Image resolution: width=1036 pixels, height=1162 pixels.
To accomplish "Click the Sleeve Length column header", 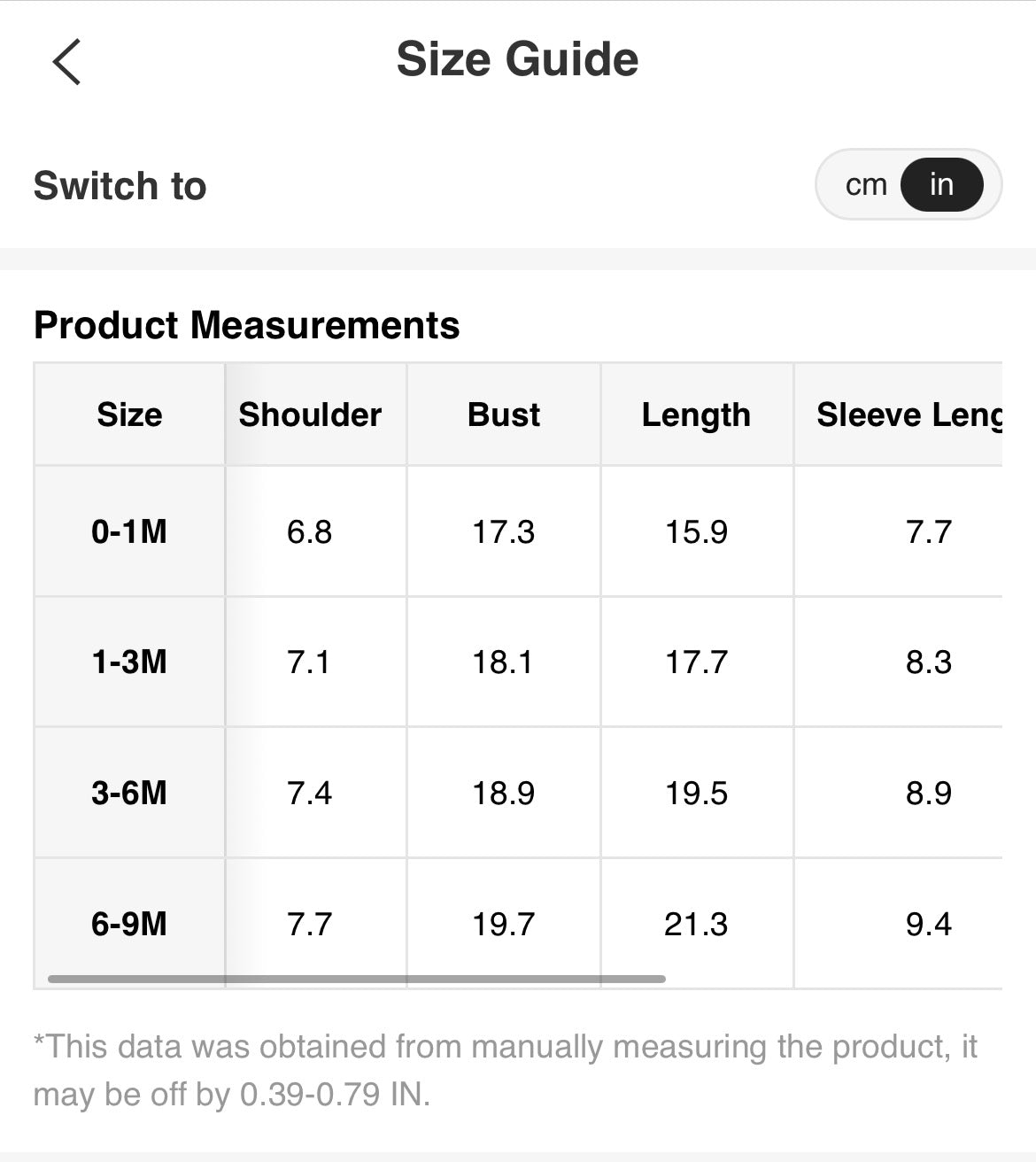I will click(x=908, y=414).
